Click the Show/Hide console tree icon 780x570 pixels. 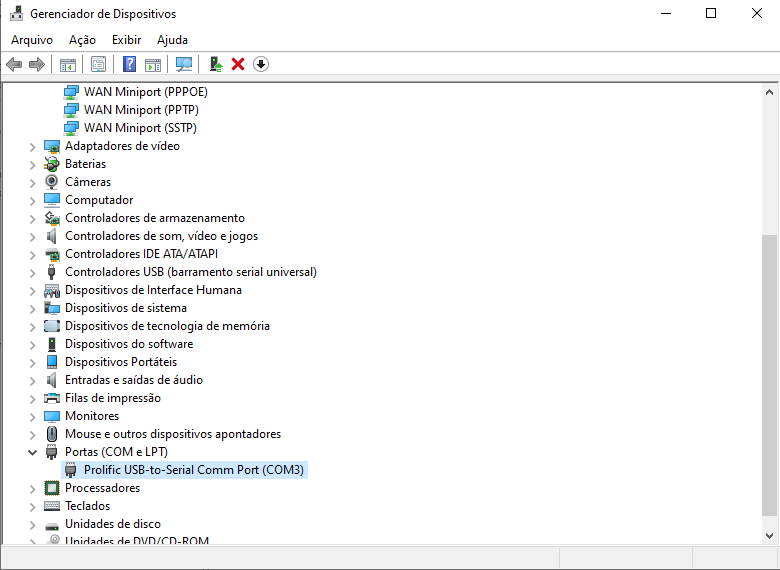click(68, 64)
